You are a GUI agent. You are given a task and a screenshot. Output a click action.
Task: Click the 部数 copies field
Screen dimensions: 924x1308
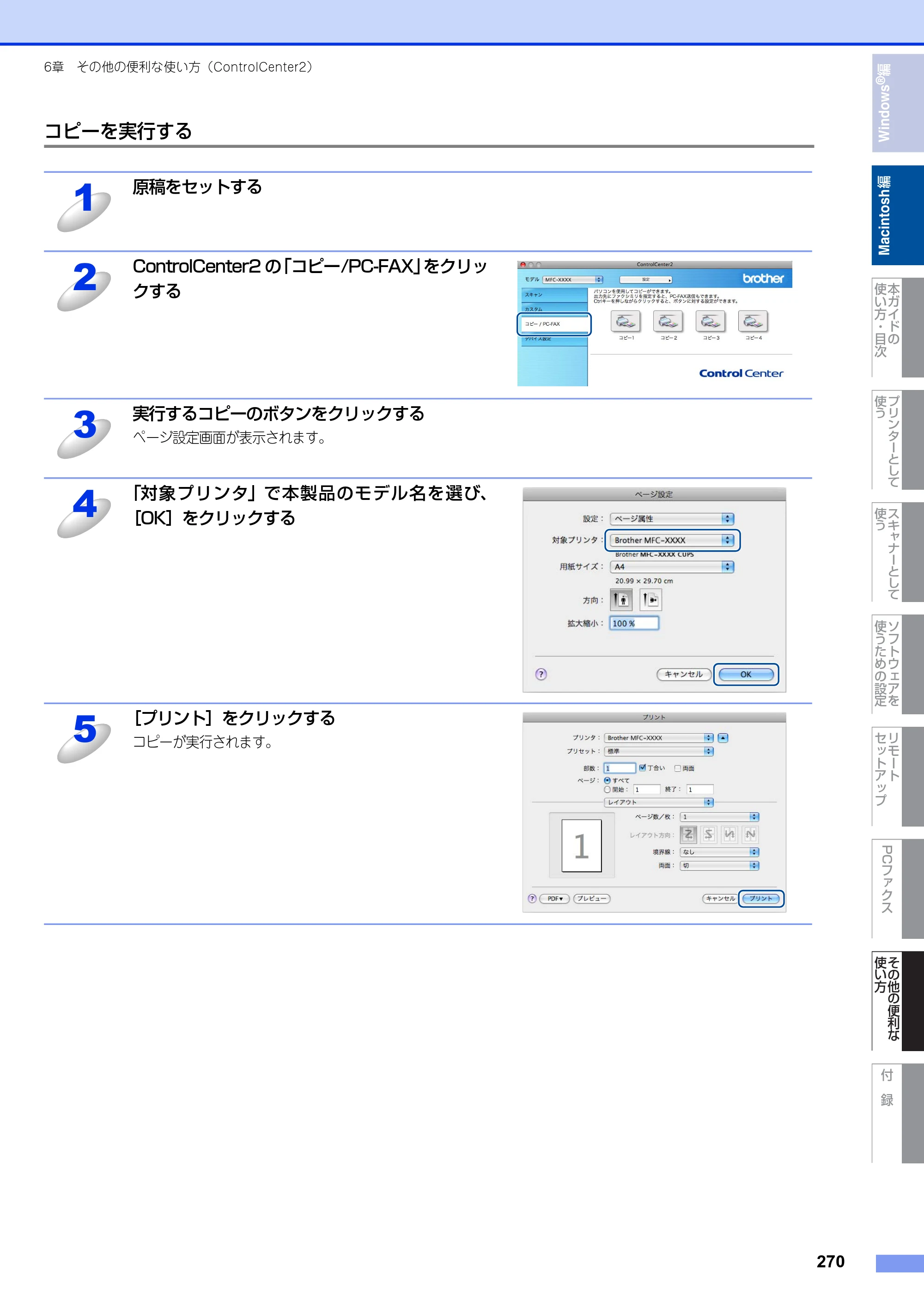(620, 768)
